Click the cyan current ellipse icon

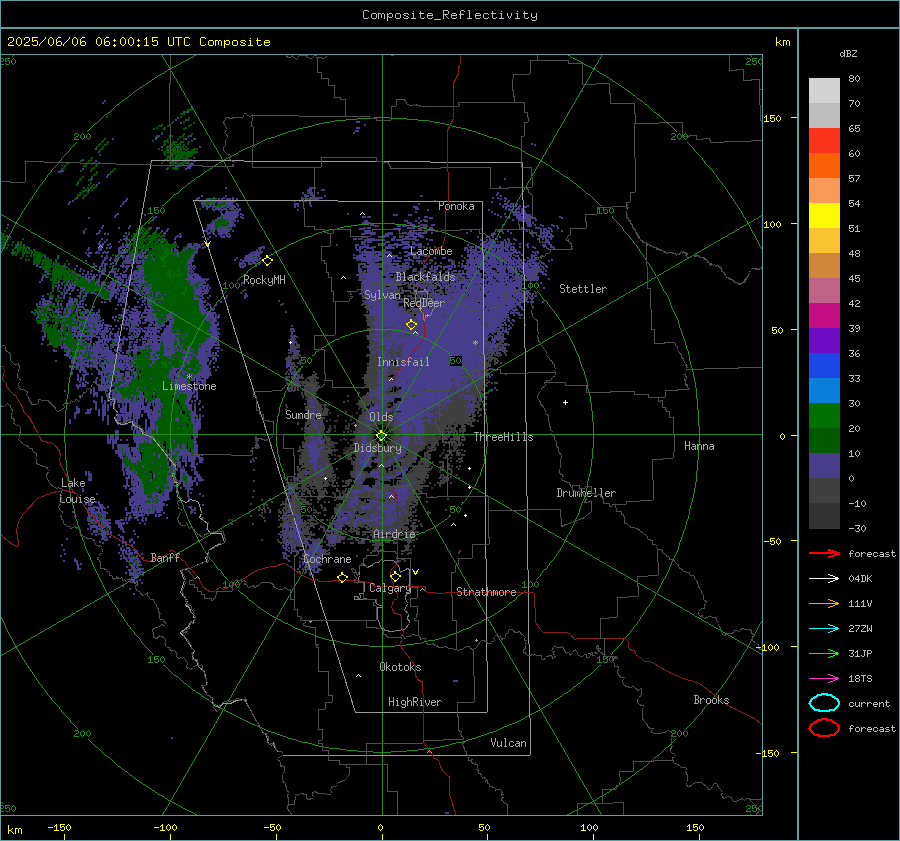pyautogui.click(x=824, y=703)
